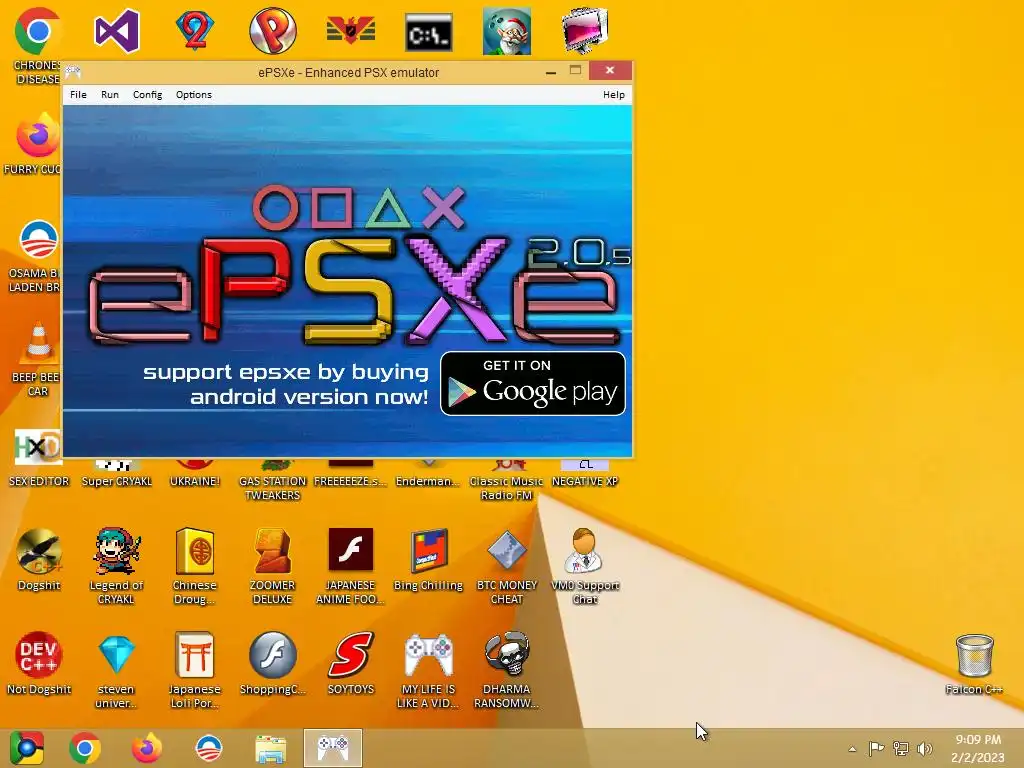Viewport: 1024px width, 768px height.
Task: Open the Action Center flag icon
Action: (x=876, y=748)
